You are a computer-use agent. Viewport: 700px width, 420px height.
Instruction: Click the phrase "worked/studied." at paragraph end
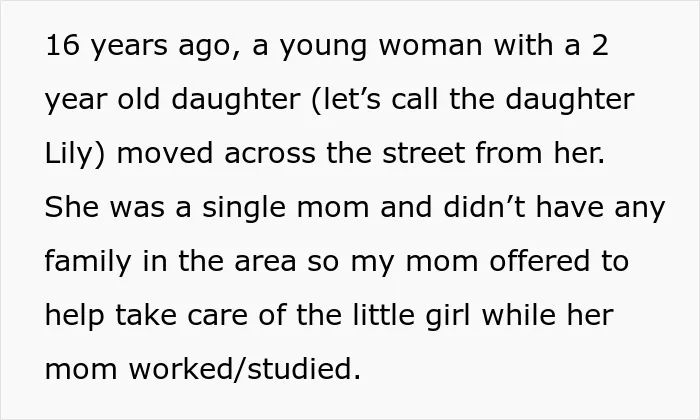point(245,369)
